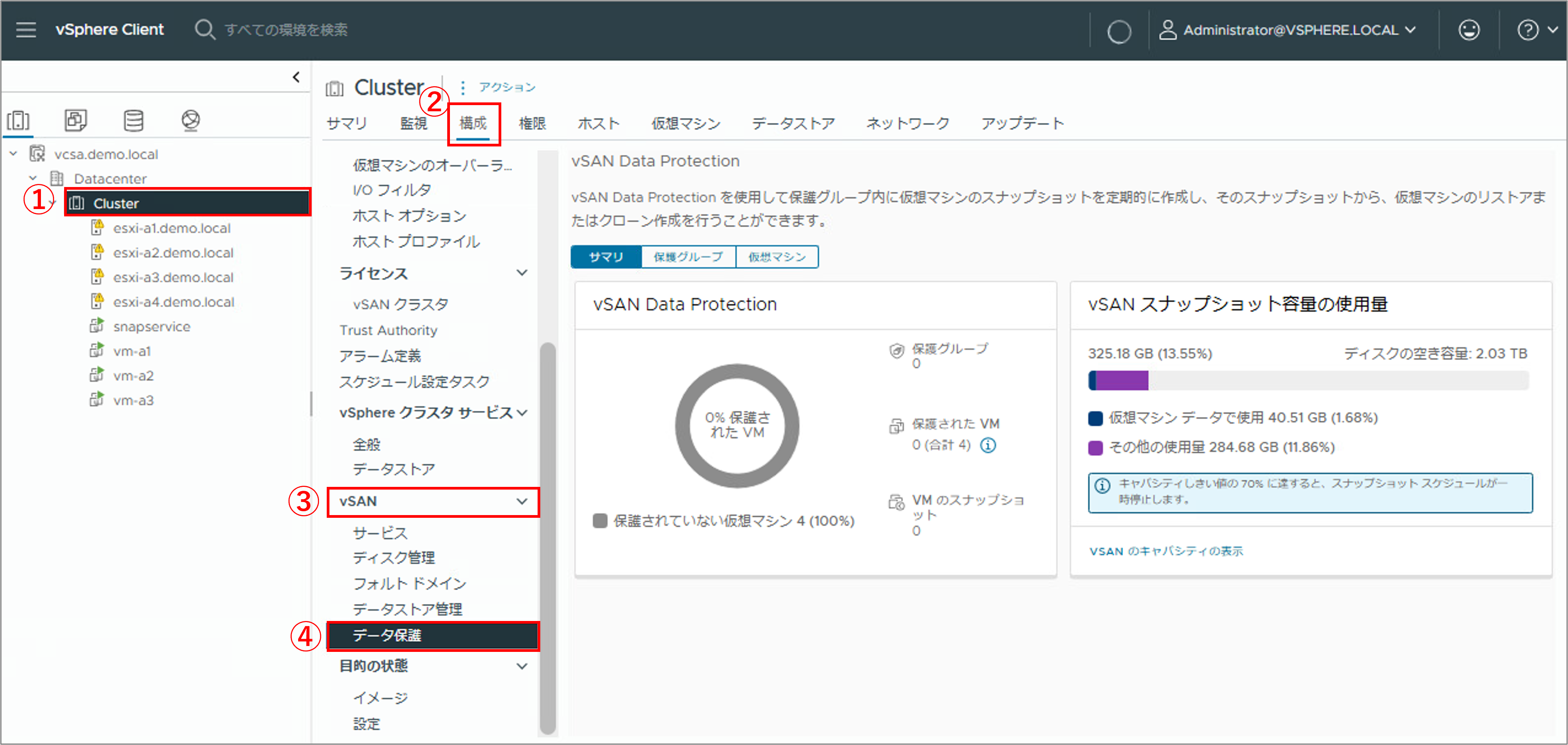Image resolution: width=1568 pixels, height=745 pixels.
Task: Open the アップデート tab
Action: (x=1023, y=124)
